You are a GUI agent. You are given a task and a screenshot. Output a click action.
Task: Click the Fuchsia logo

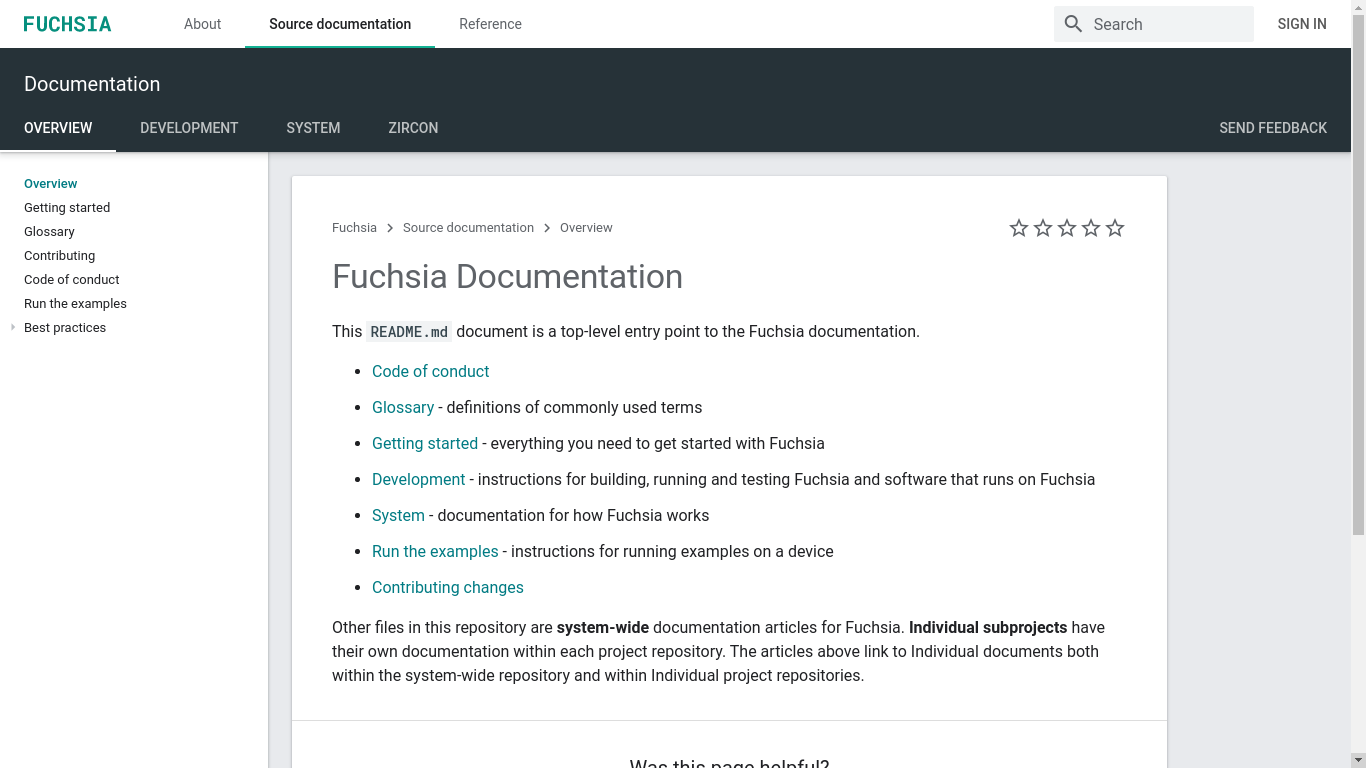coord(67,24)
